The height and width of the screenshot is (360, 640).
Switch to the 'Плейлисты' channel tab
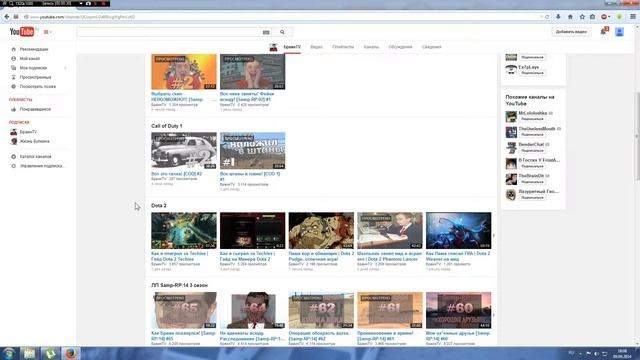coord(343,47)
